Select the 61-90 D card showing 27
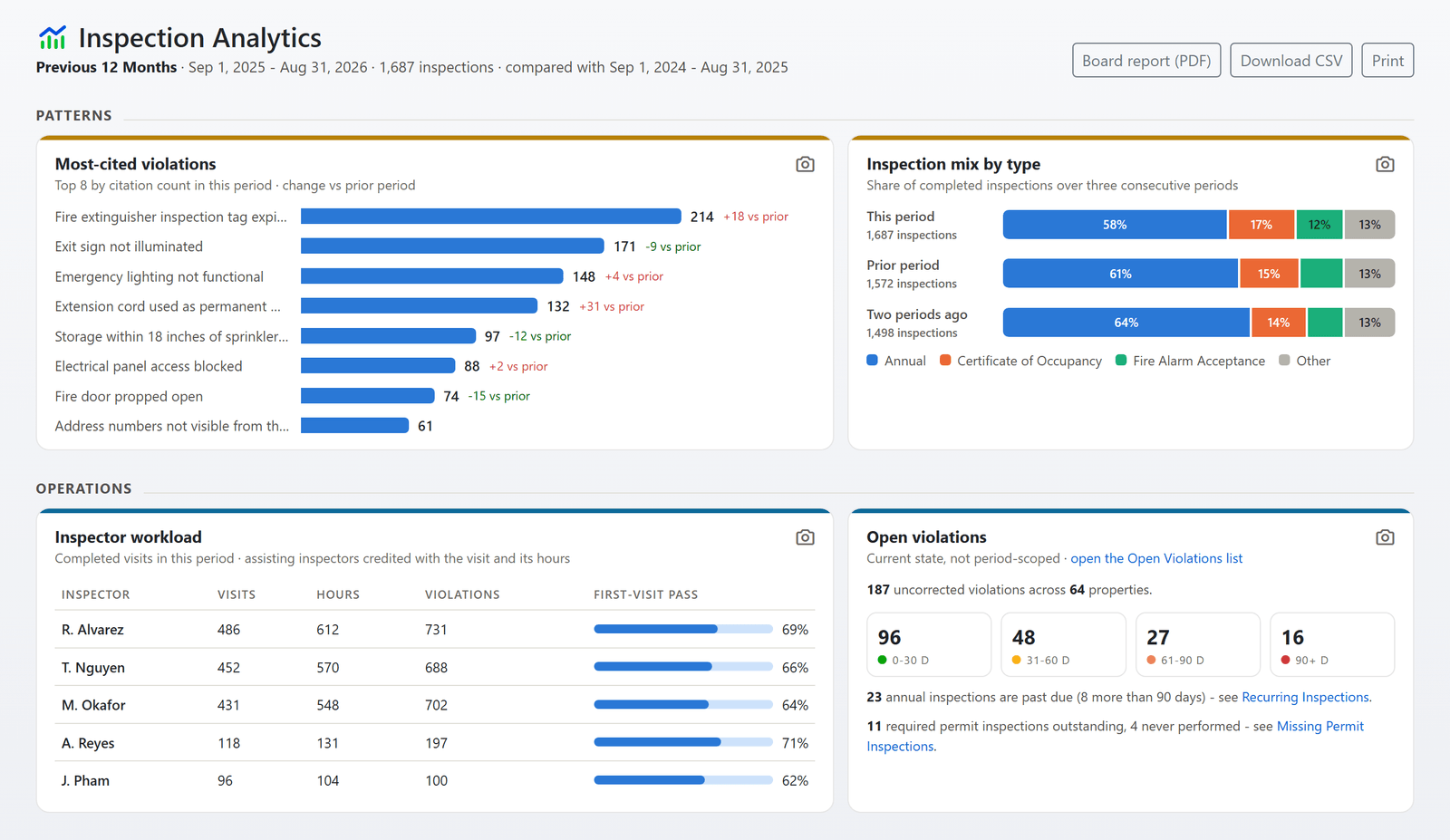 [x=1198, y=644]
